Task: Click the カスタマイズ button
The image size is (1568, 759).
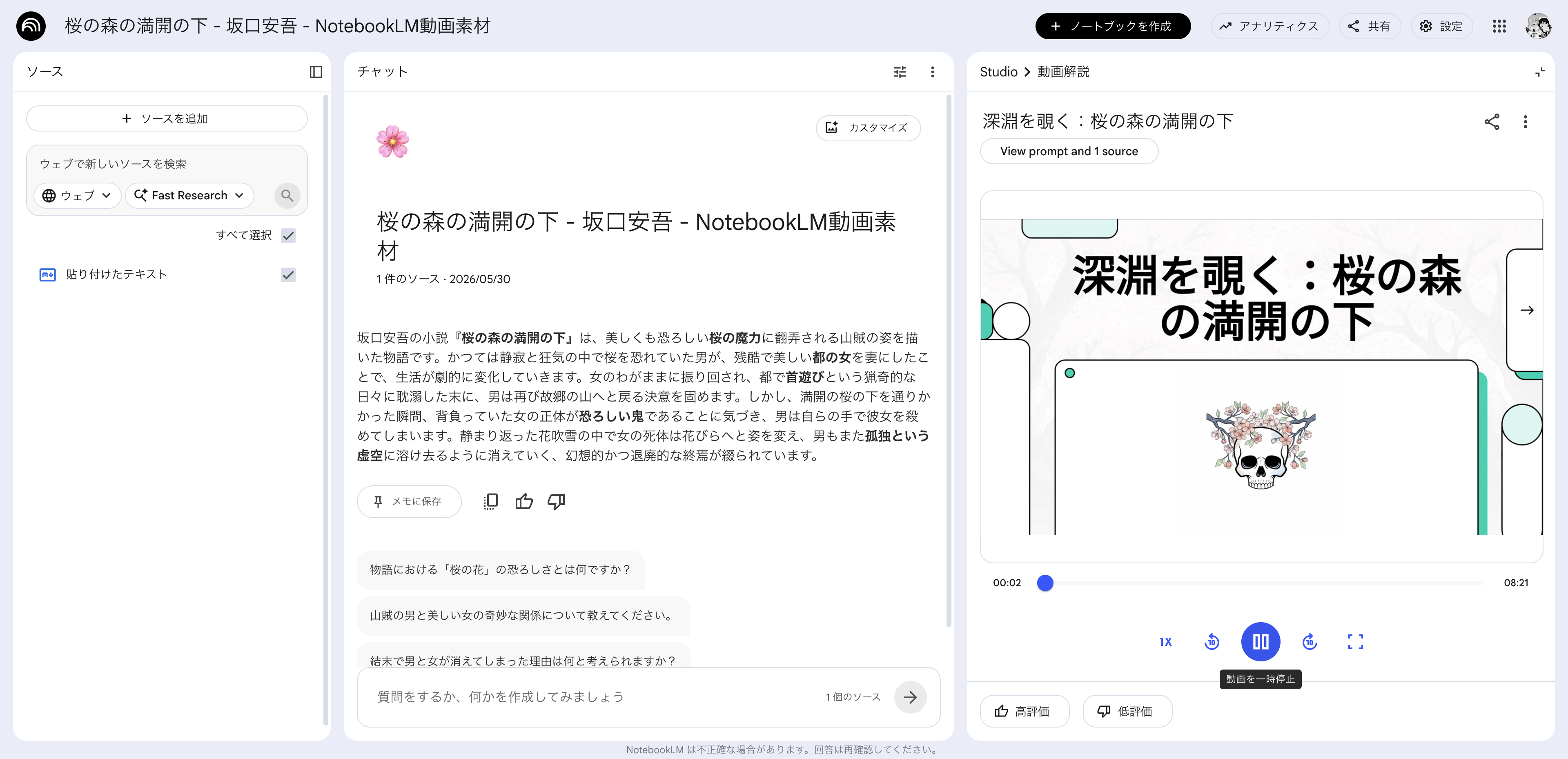Action: point(867,128)
